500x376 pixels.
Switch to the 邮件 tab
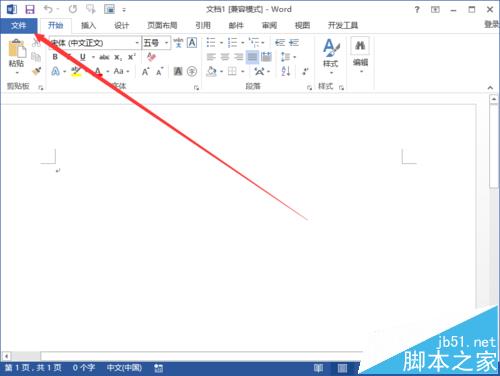click(236, 25)
